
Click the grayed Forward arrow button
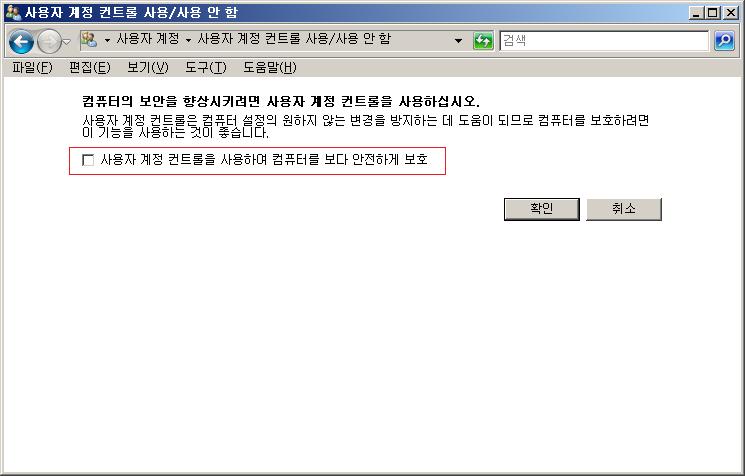49,41
